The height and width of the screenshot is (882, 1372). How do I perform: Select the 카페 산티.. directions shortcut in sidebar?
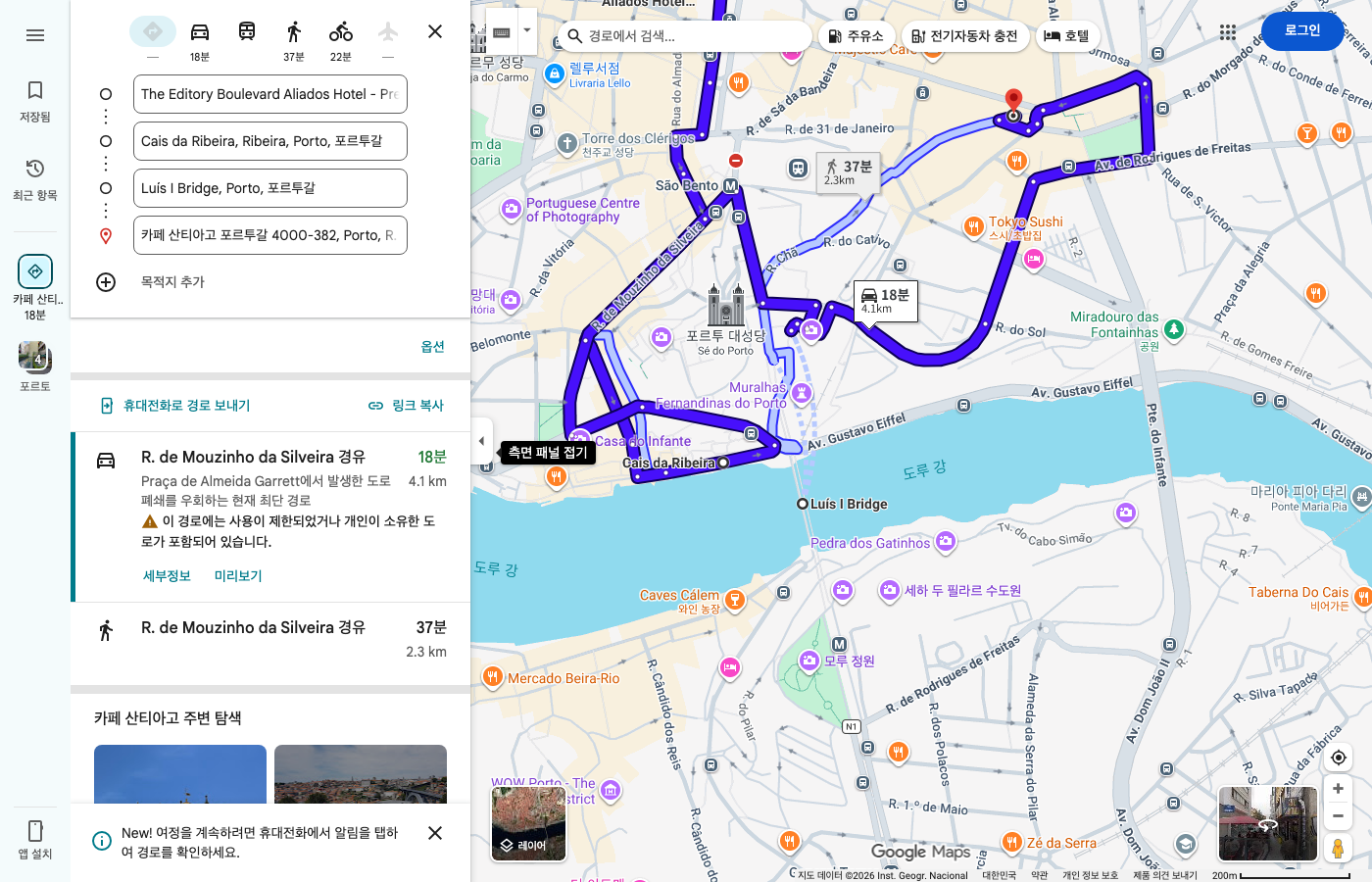35,287
